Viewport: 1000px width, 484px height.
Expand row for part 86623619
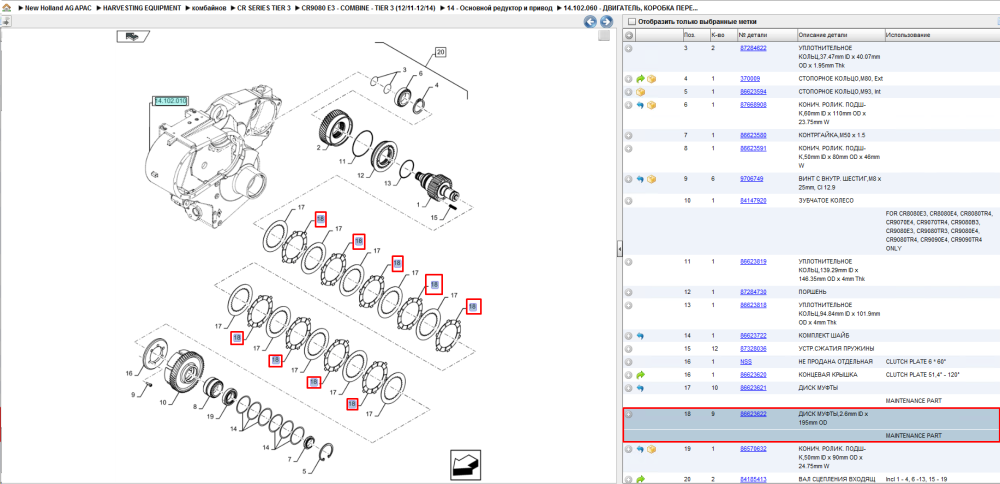pos(629,262)
